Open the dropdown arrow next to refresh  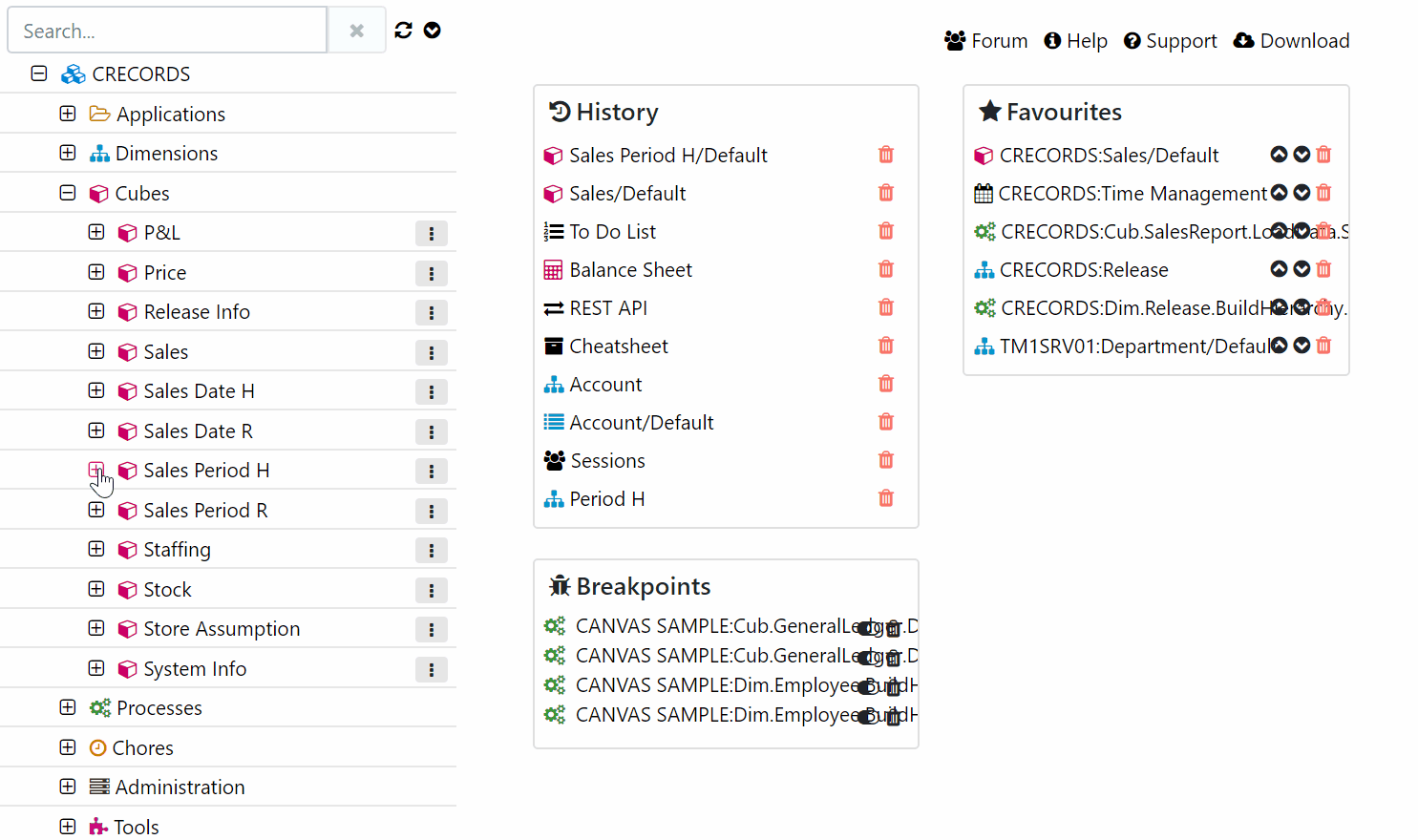[433, 31]
